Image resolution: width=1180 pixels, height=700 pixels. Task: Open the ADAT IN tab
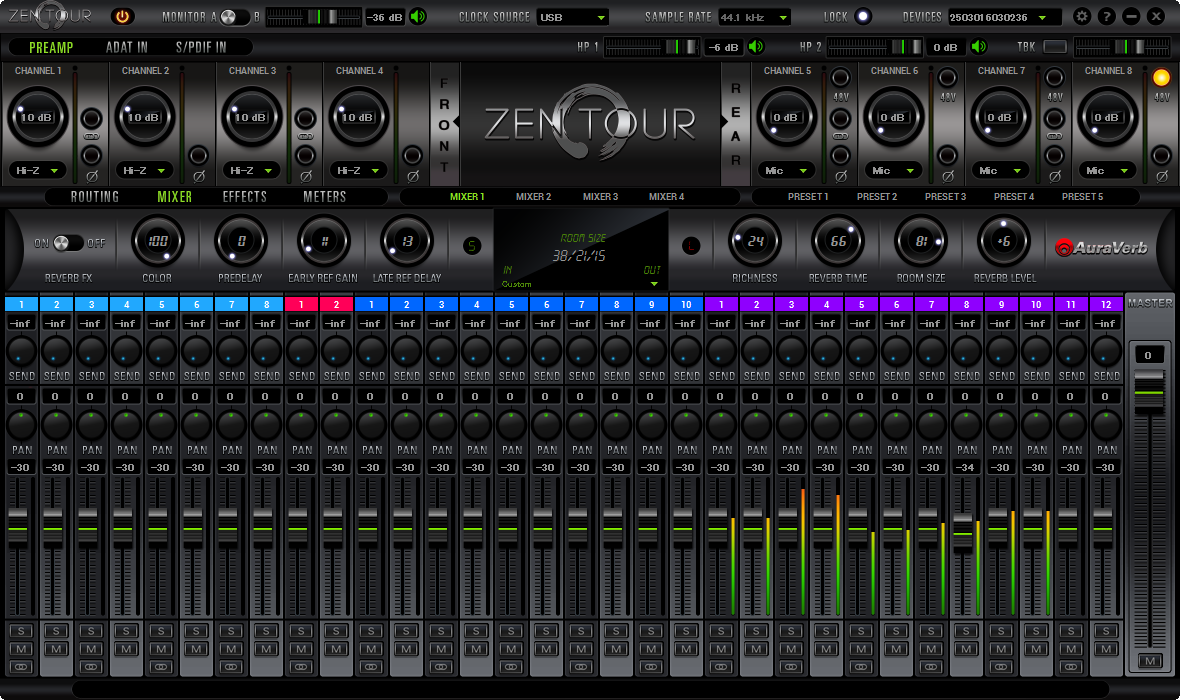click(x=127, y=46)
